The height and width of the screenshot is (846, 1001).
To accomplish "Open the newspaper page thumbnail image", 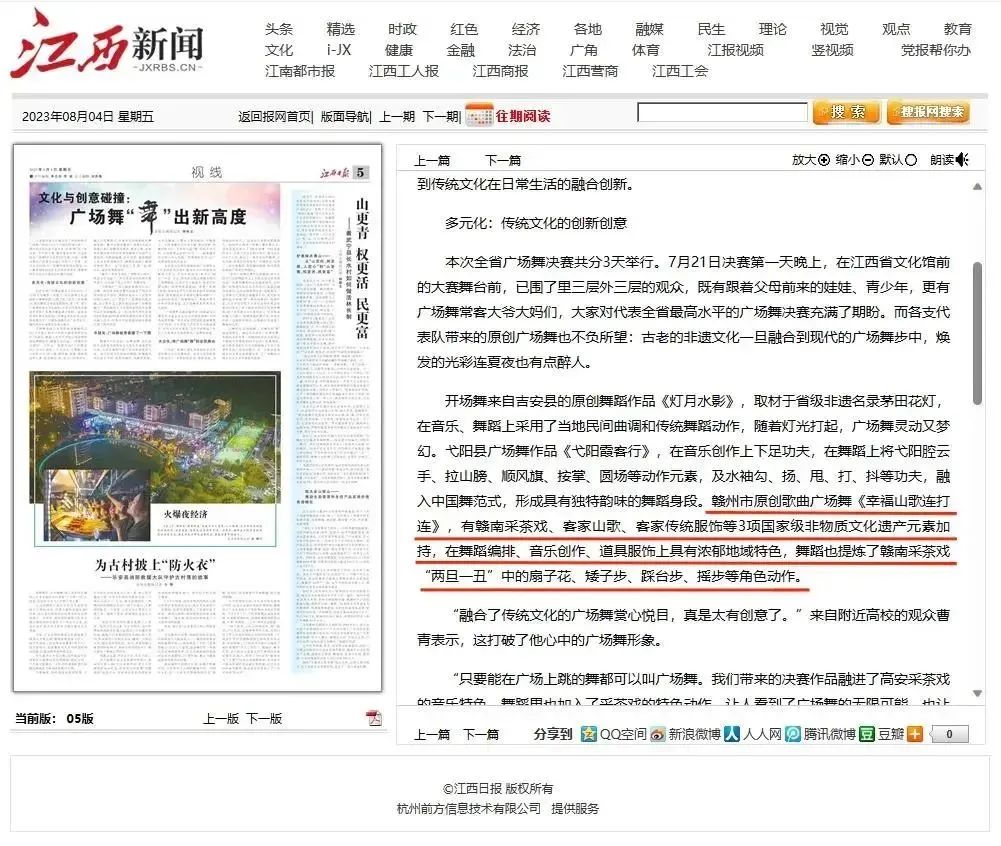I will (x=197, y=418).
